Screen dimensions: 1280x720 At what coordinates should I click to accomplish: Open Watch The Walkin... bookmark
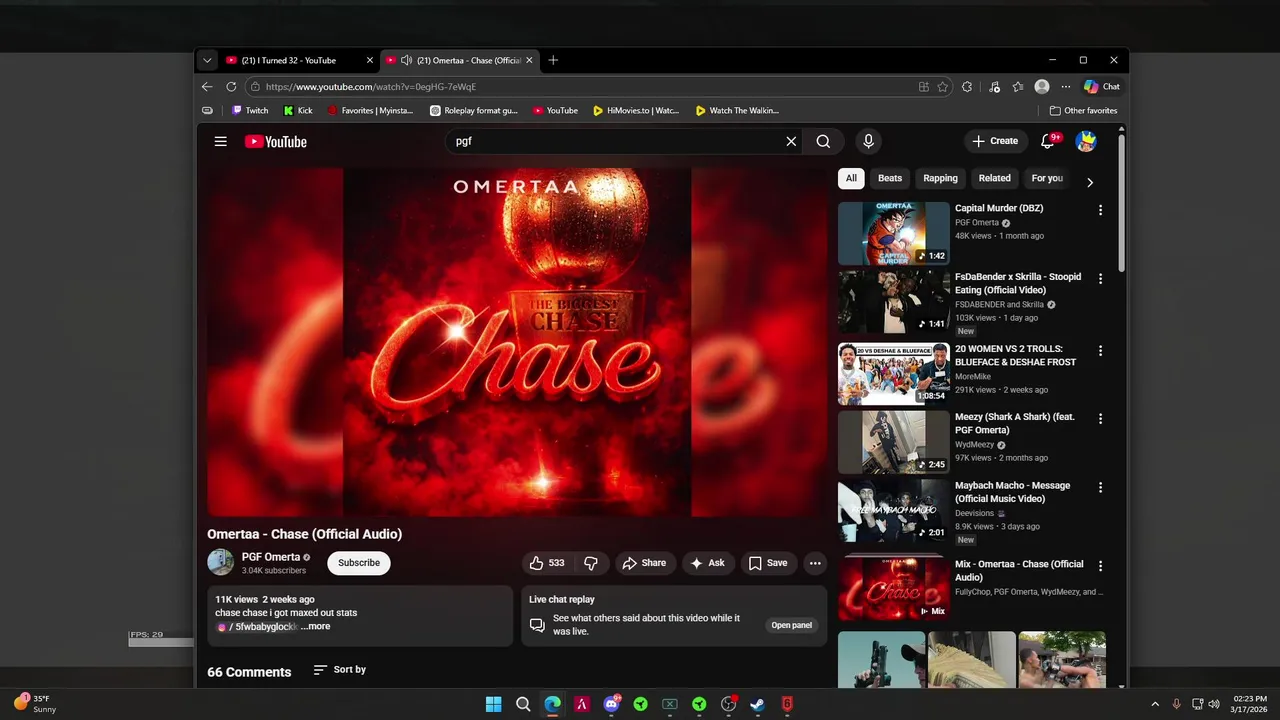click(x=737, y=111)
